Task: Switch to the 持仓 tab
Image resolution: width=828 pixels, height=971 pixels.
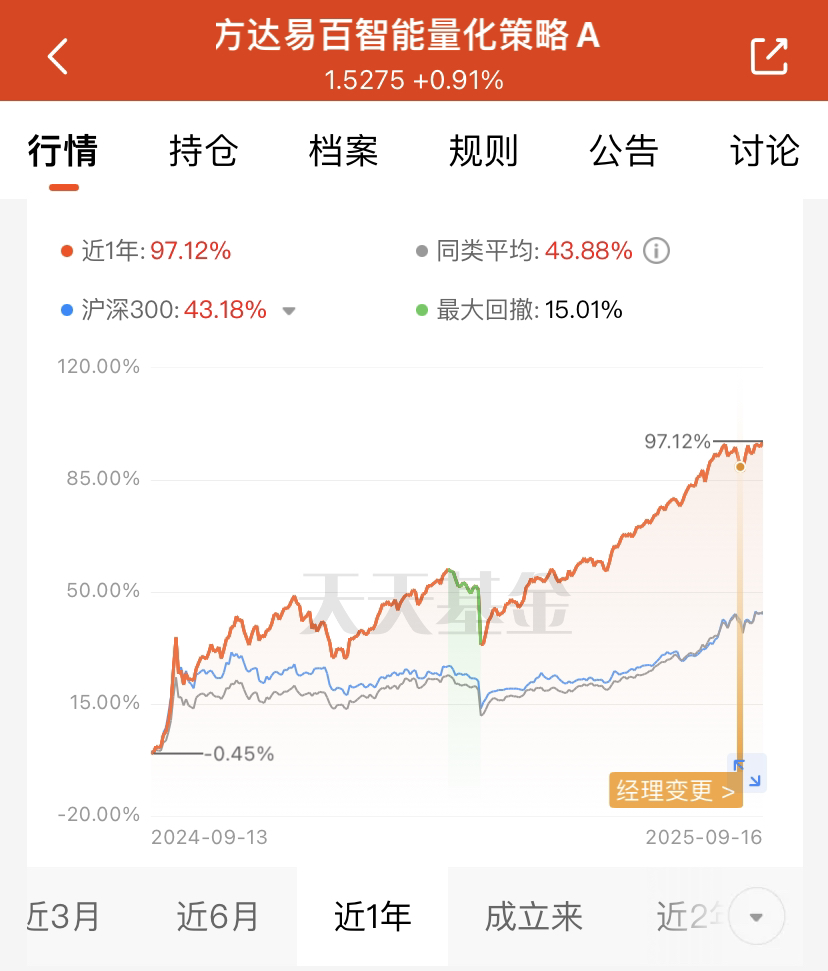Action: pos(204,150)
